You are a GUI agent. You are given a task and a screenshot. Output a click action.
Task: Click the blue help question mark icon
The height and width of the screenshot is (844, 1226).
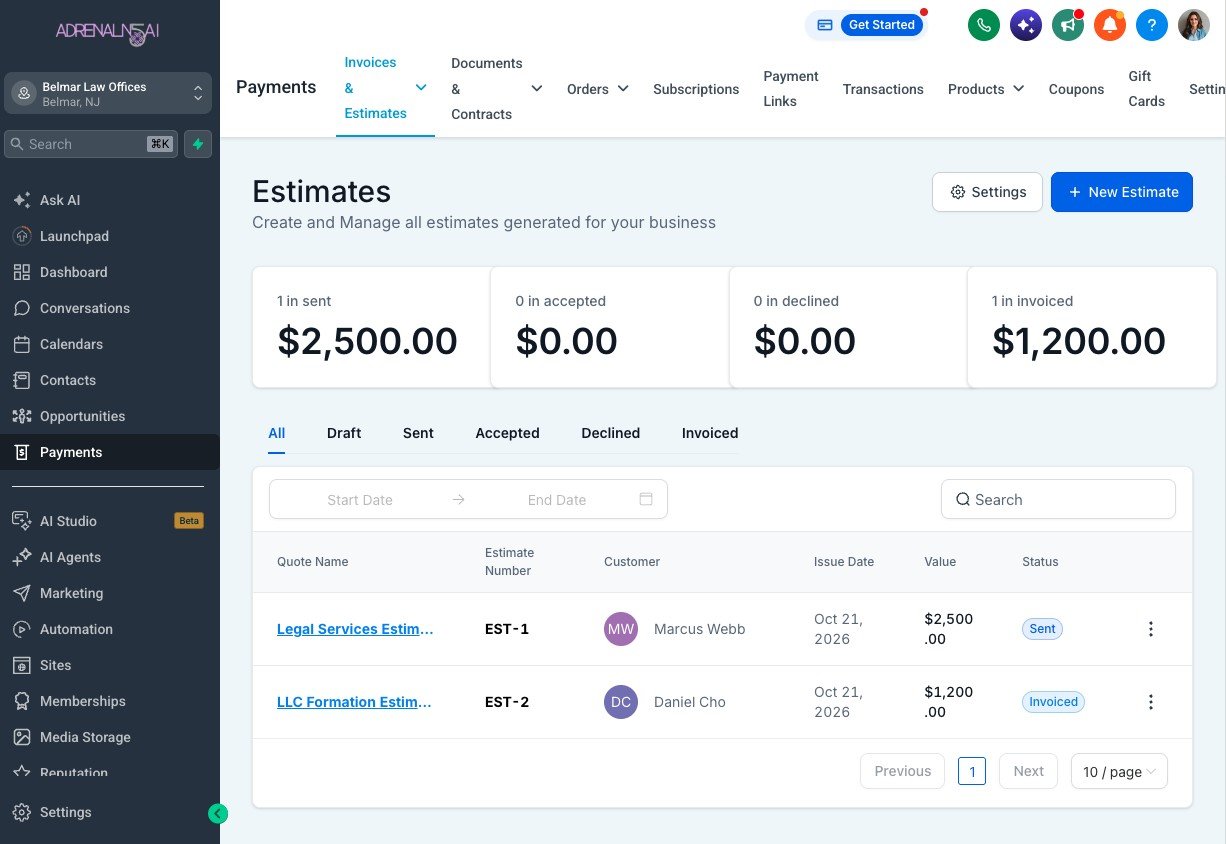click(1152, 25)
